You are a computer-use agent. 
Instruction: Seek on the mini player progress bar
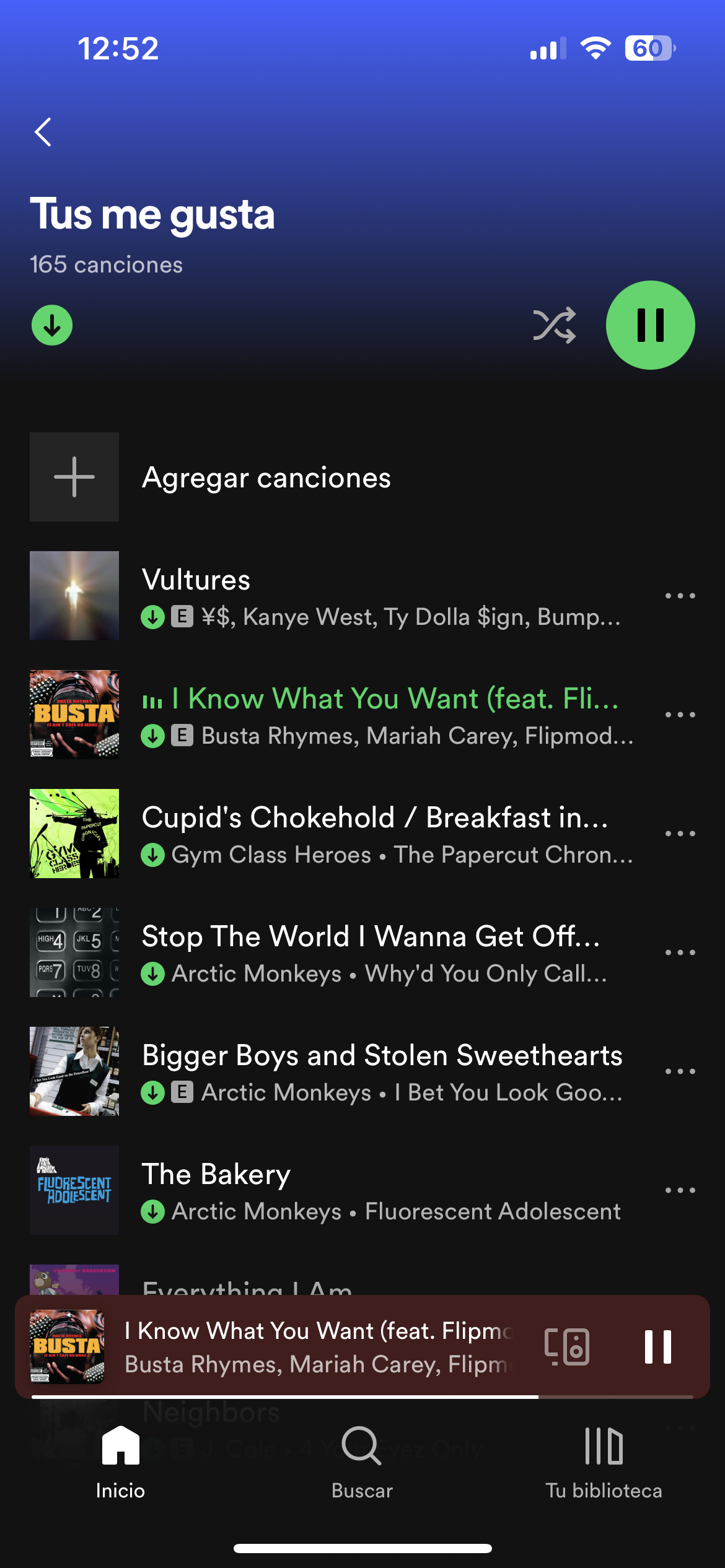362,1396
